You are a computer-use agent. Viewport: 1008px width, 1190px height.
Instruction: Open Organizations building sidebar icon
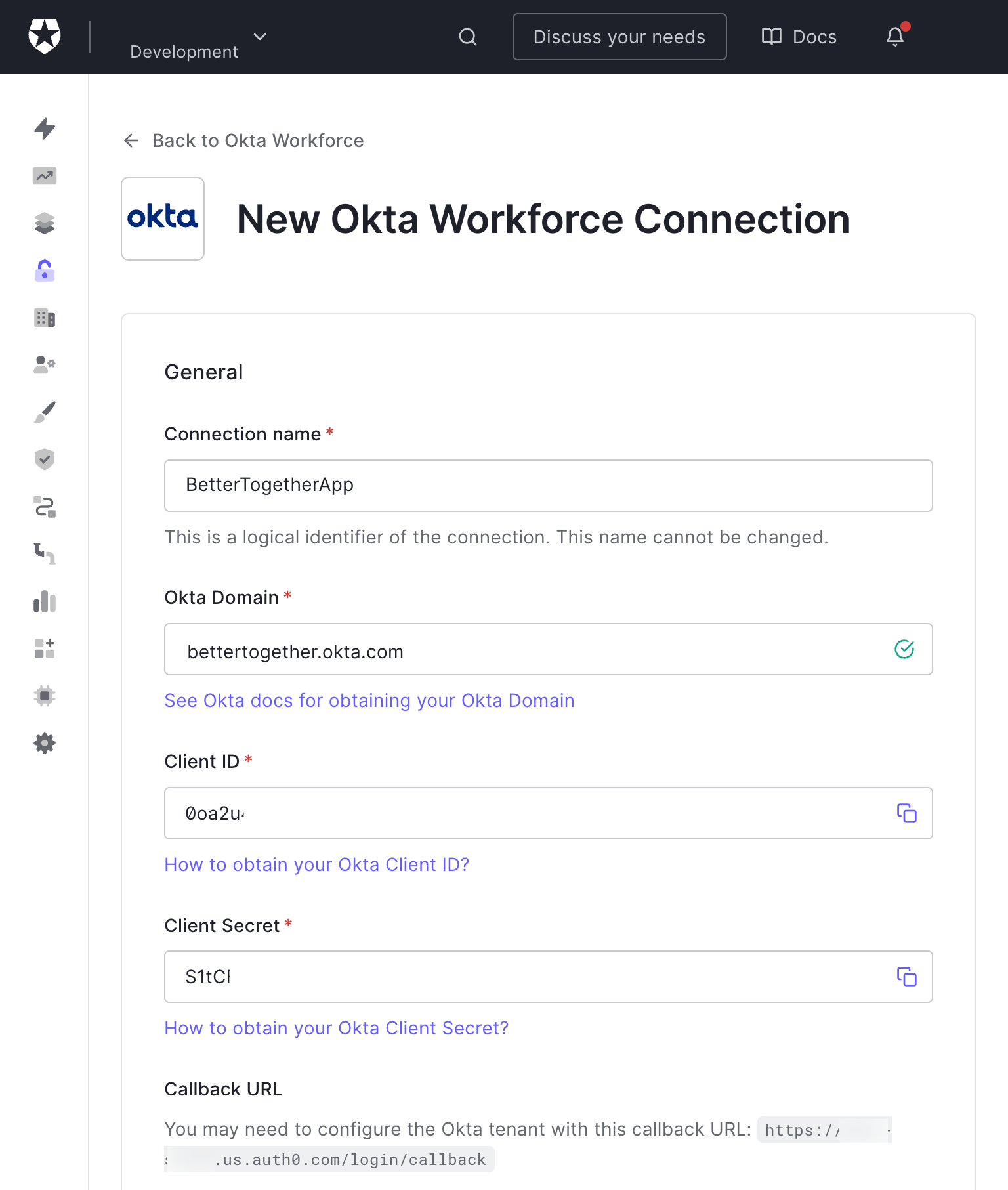45,318
